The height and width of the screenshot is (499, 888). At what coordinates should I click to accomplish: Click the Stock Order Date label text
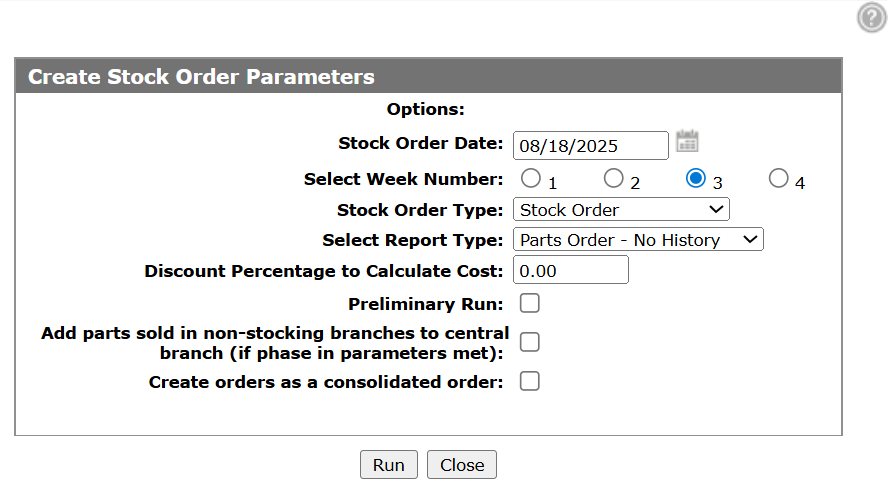tap(421, 143)
